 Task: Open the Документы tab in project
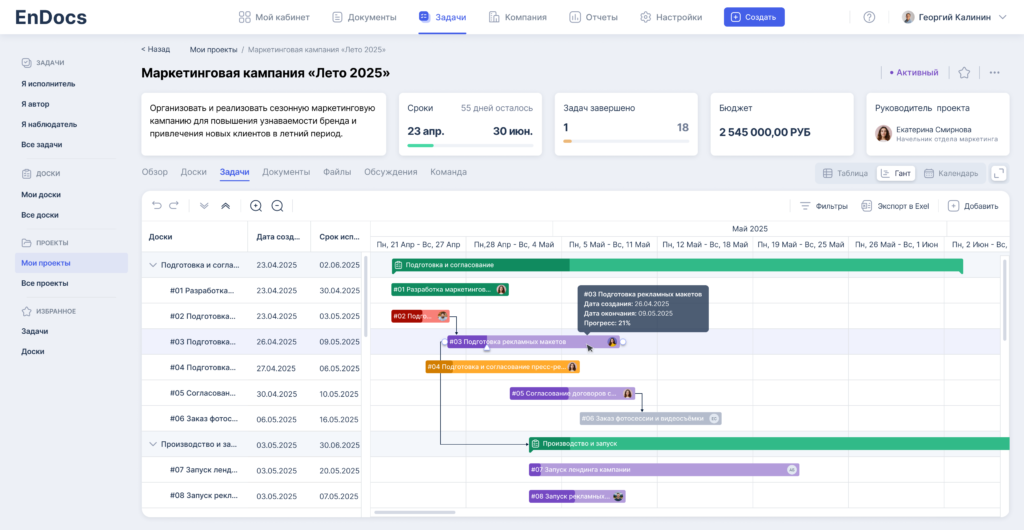(286, 172)
